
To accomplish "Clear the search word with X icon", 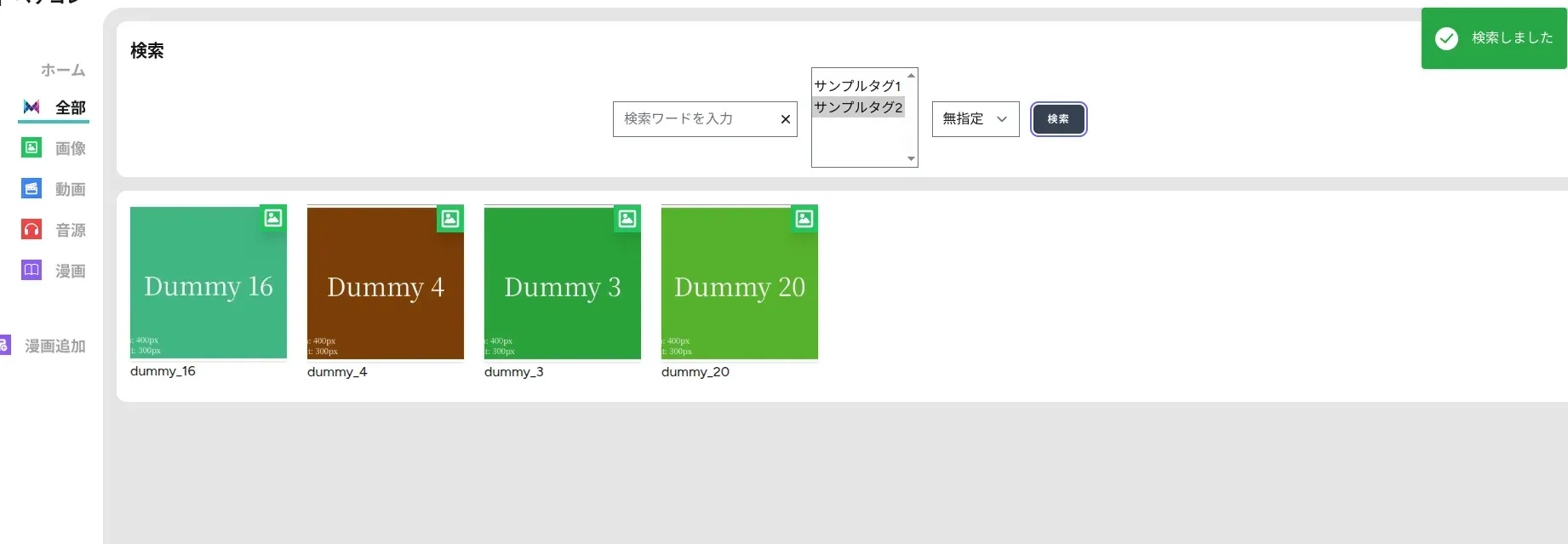I will (786, 119).
